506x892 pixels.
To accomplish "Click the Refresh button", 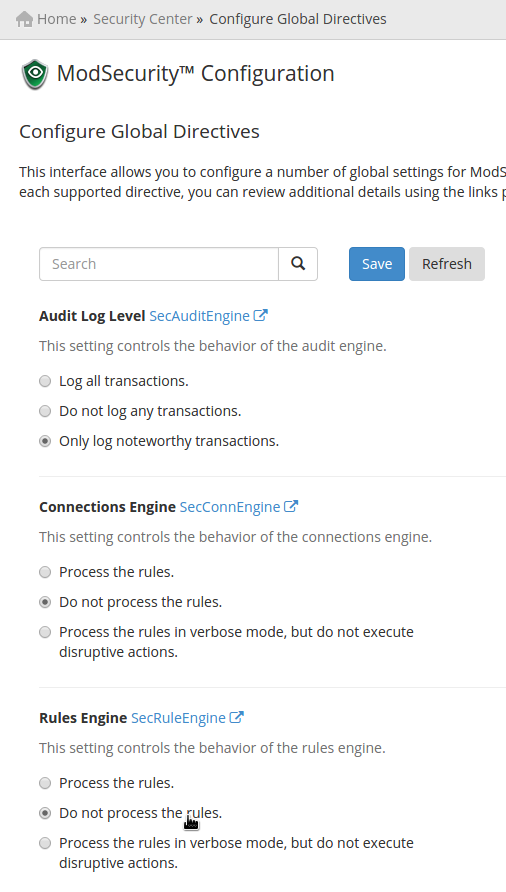I will pyautogui.click(x=447, y=264).
